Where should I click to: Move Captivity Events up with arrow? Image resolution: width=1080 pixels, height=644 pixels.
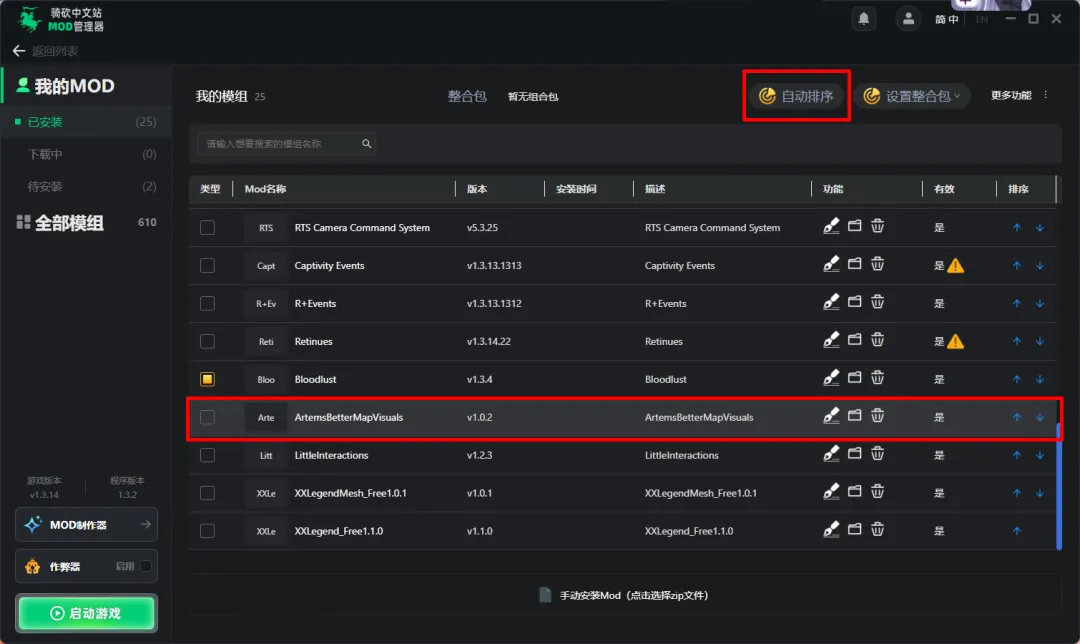pos(1017,266)
